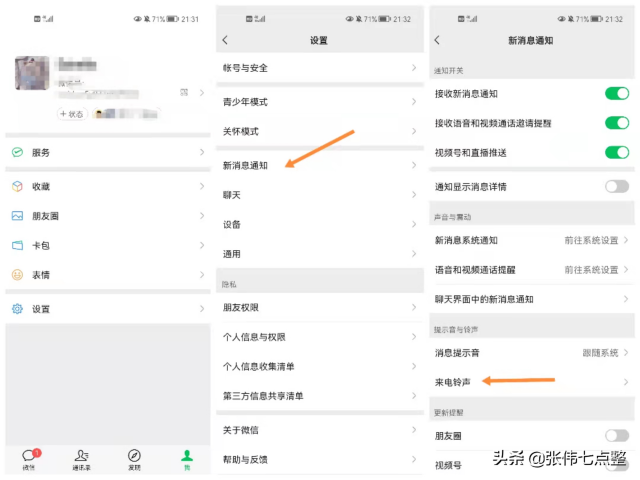Image resolution: width=640 pixels, height=480 pixels.
Task: Tap the 朋友圈 moments picture icon
Action: [x=17, y=216]
